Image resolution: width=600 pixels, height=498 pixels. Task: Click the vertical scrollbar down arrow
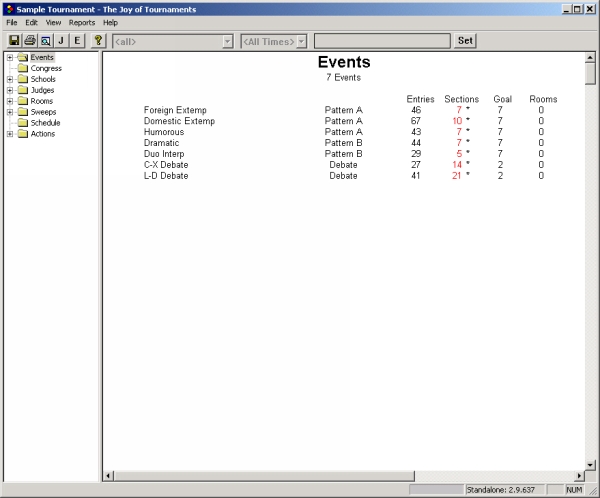click(x=590, y=463)
